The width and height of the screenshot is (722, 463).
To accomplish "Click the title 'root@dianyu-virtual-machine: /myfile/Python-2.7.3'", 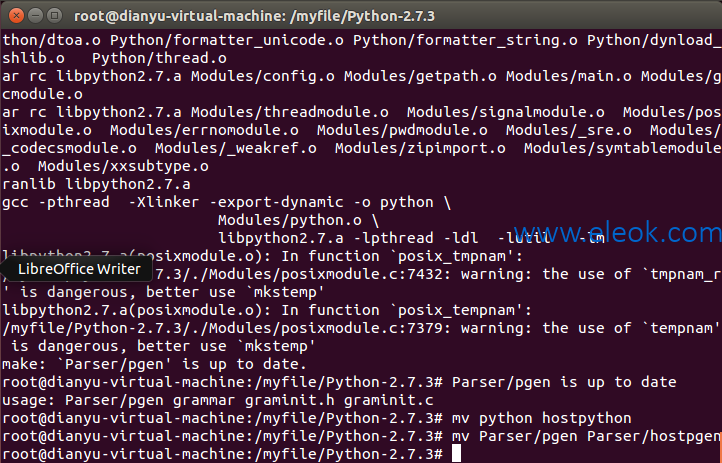I will 254,16.
